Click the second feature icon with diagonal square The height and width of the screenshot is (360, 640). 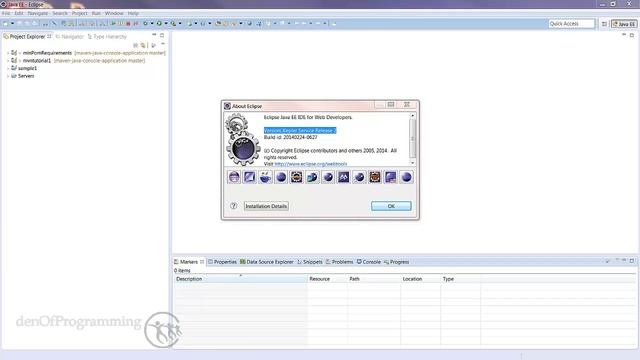[x=250, y=177]
